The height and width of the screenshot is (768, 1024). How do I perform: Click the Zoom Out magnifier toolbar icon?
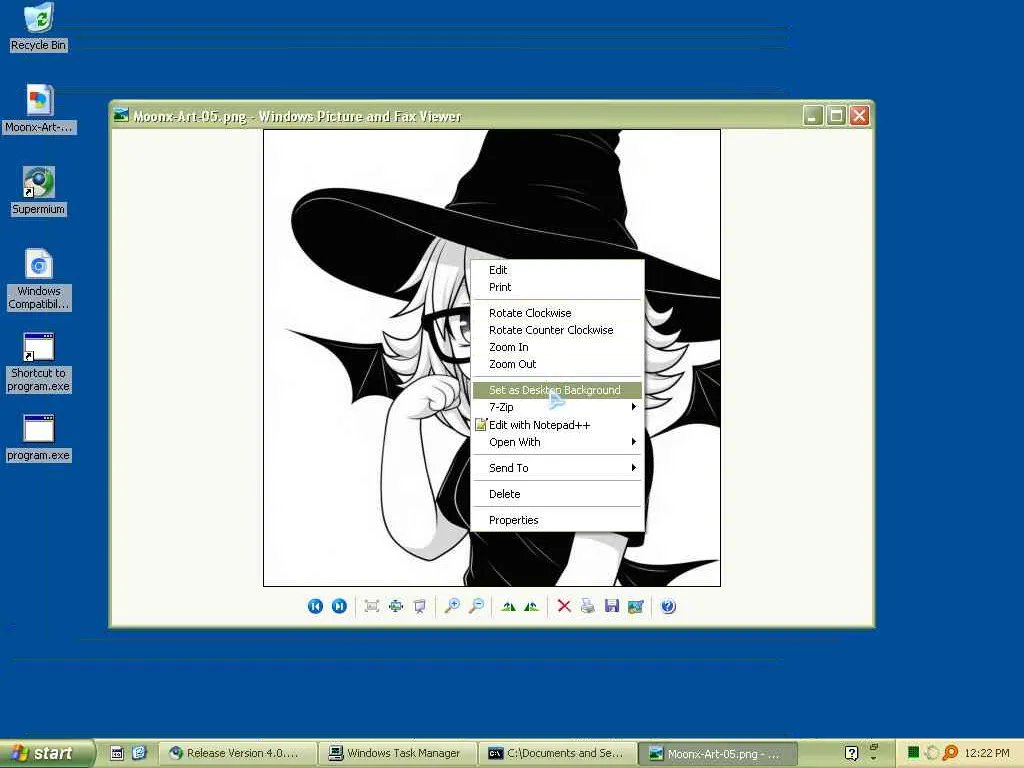click(x=477, y=607)
